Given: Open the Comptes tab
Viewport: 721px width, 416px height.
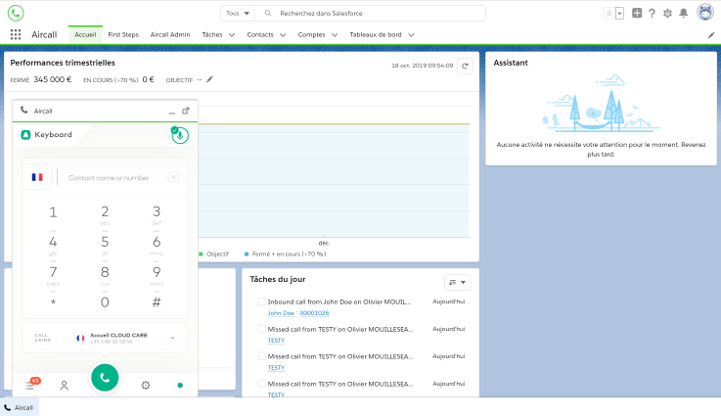Looking at the screenshot, I should coord(311,35).
